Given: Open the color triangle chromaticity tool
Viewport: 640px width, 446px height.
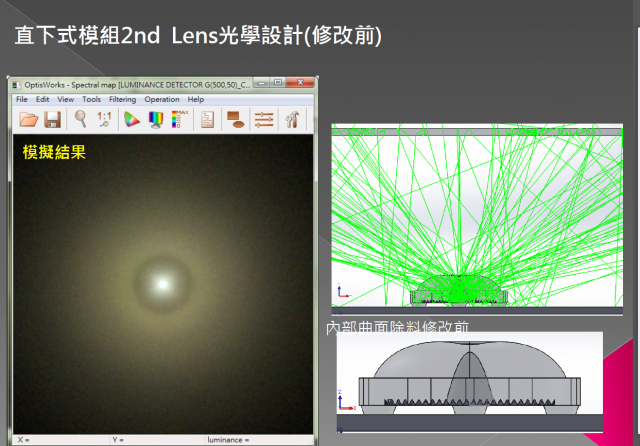Looking at the screenshot, I should 131,120.
